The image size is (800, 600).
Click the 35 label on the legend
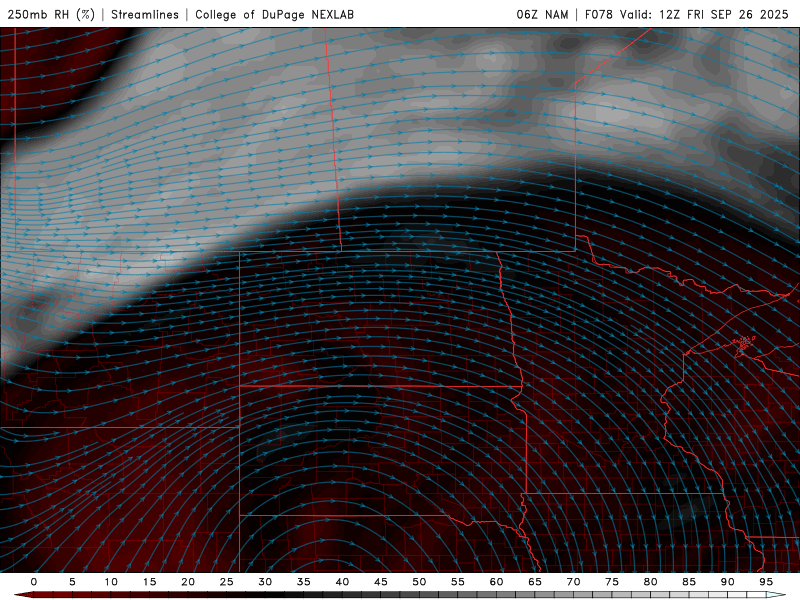tap(304, 582)
